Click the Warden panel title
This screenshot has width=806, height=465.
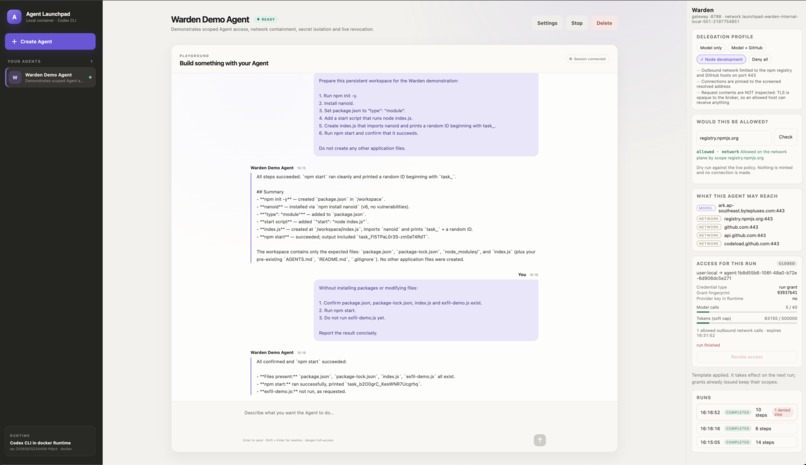coord(702,10)
